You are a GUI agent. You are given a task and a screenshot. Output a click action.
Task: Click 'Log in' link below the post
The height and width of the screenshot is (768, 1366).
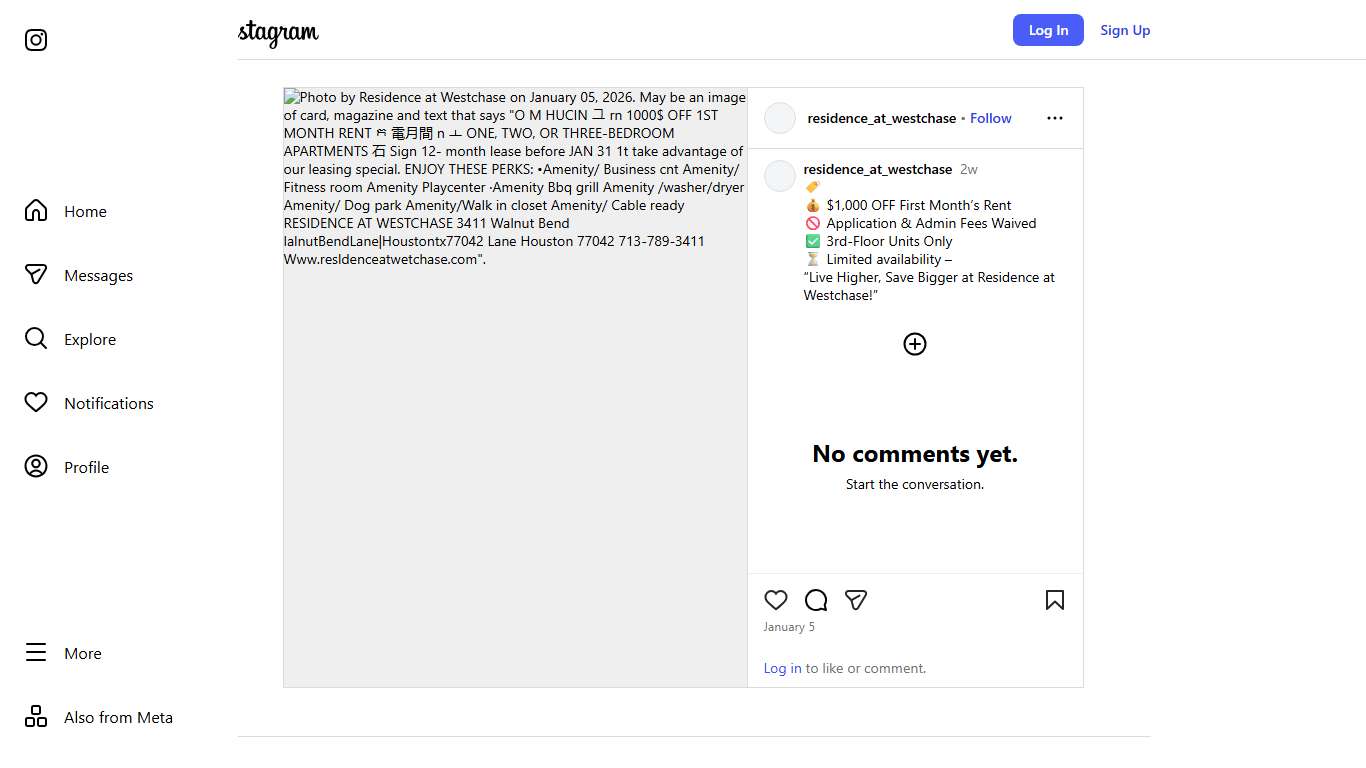tap(782, 668)
